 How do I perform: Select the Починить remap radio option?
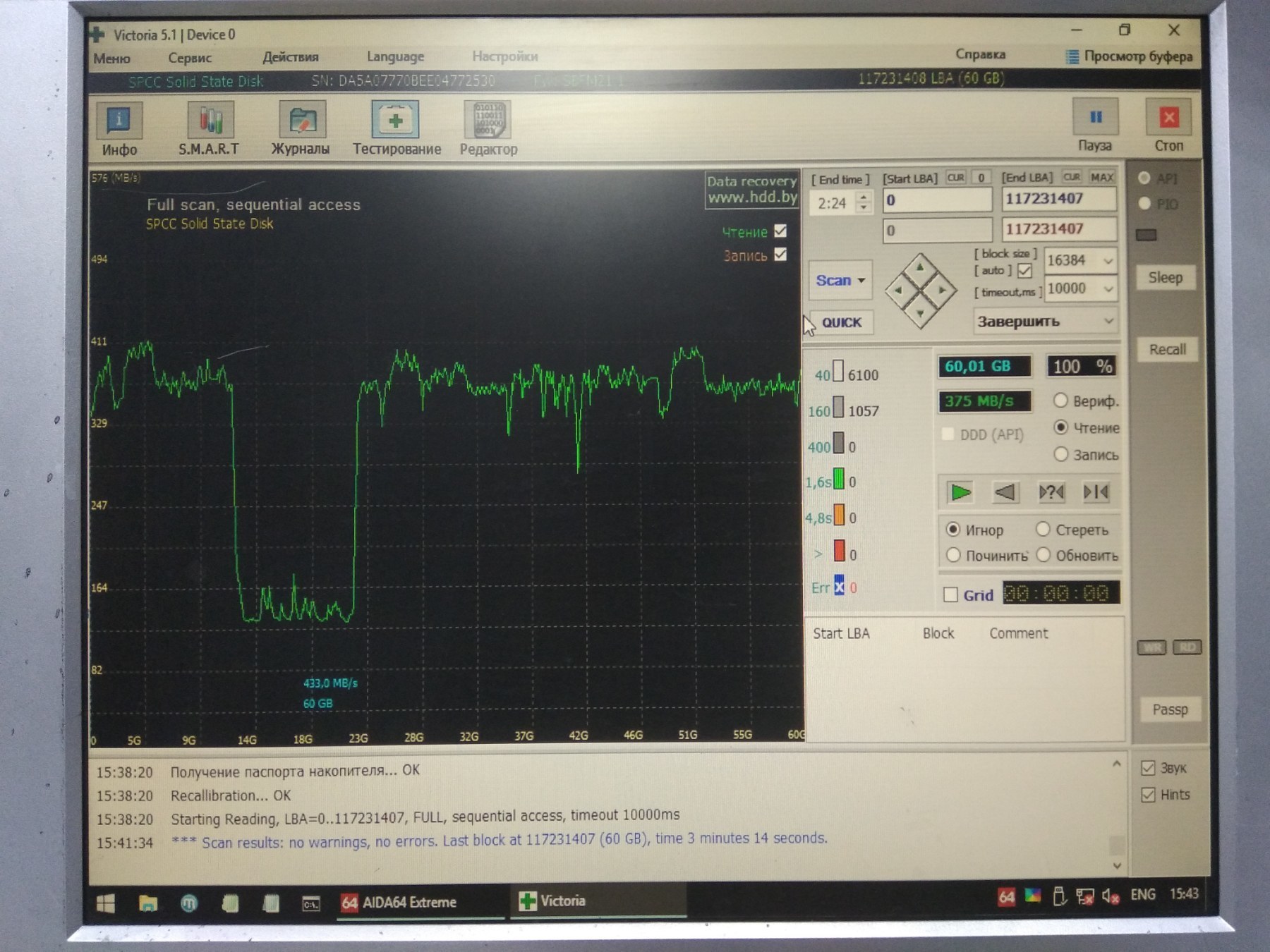[953, 556]
